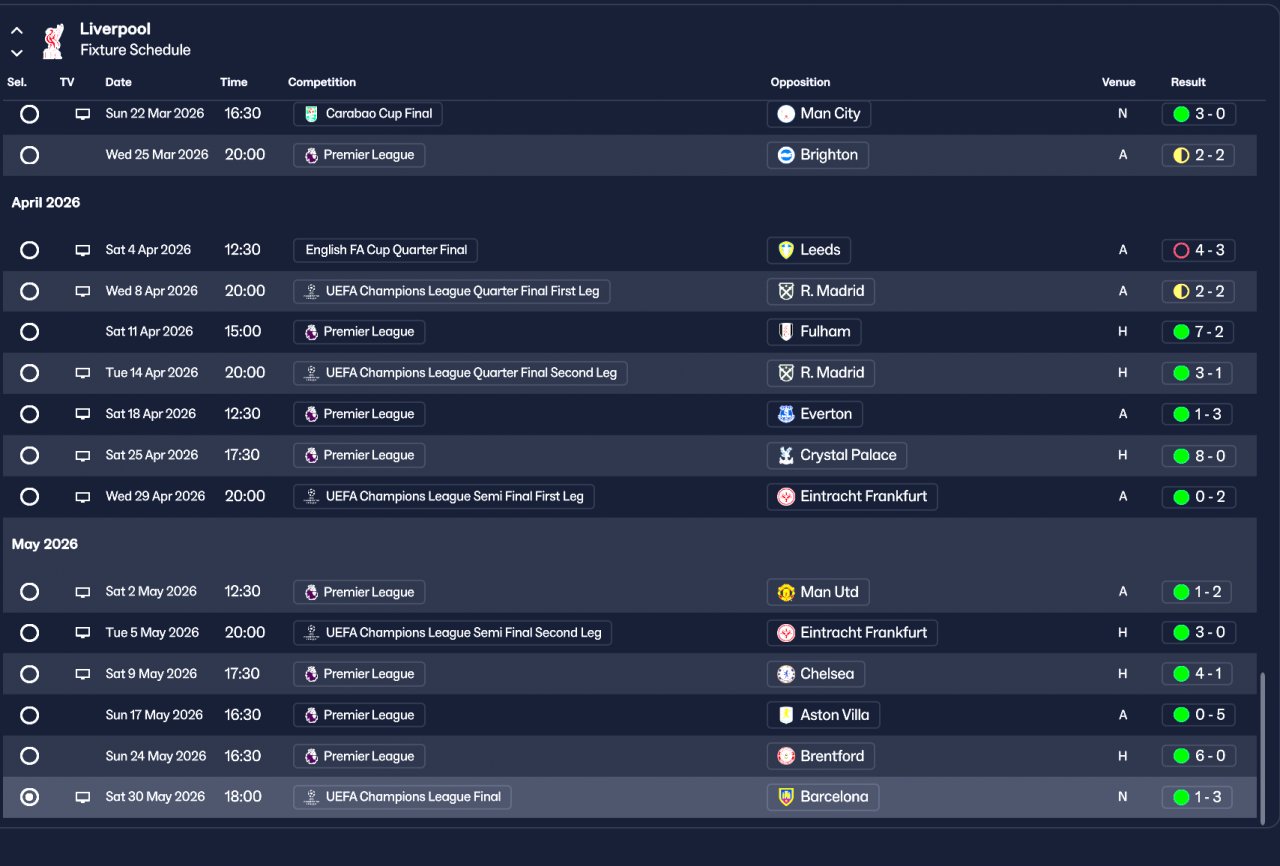Open the Champions League Quarter Final First Leg

(x=452, y=291)
